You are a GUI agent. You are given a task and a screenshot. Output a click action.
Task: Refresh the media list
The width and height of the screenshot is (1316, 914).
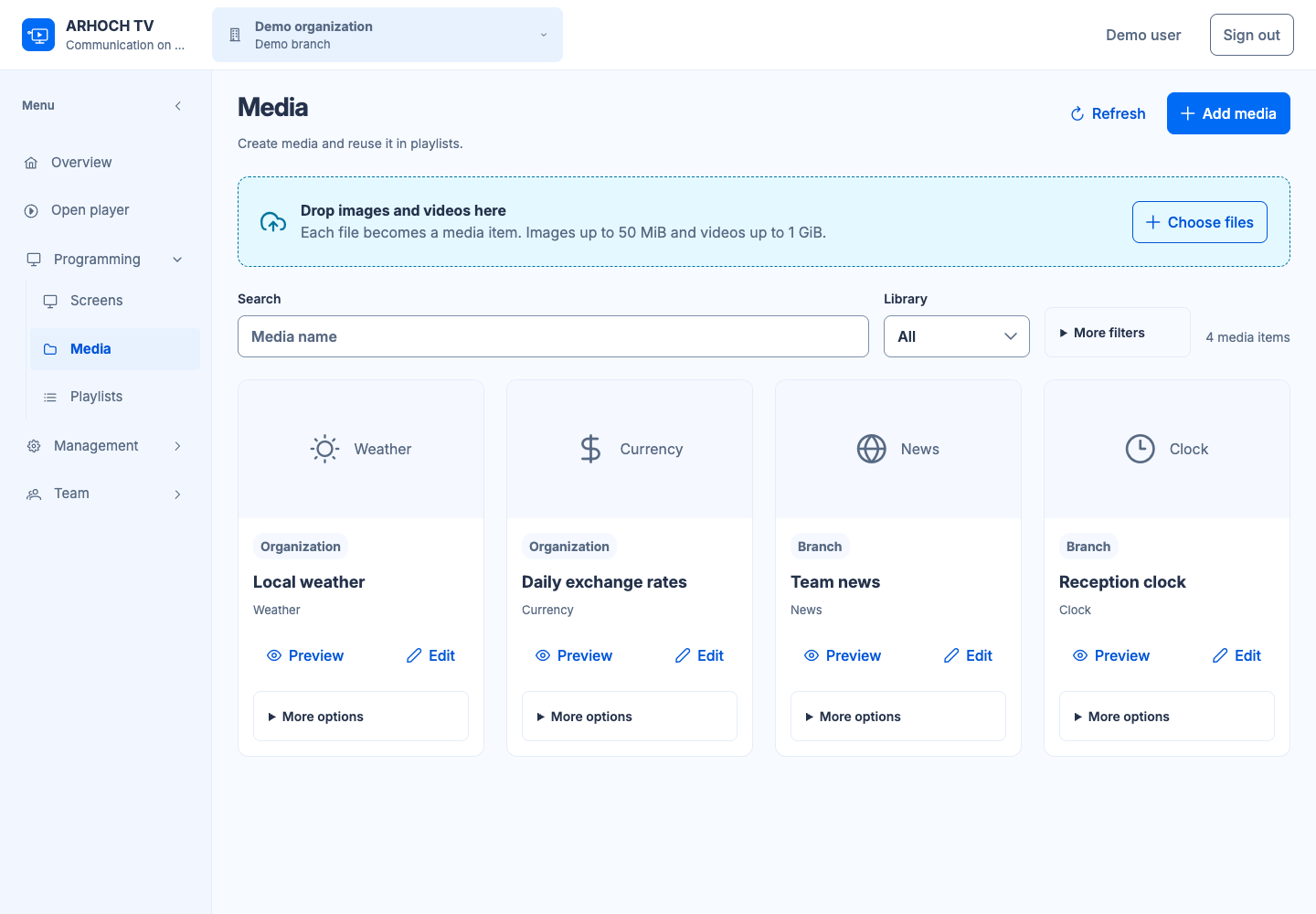pyautogui.click(x=1108, y=113)
